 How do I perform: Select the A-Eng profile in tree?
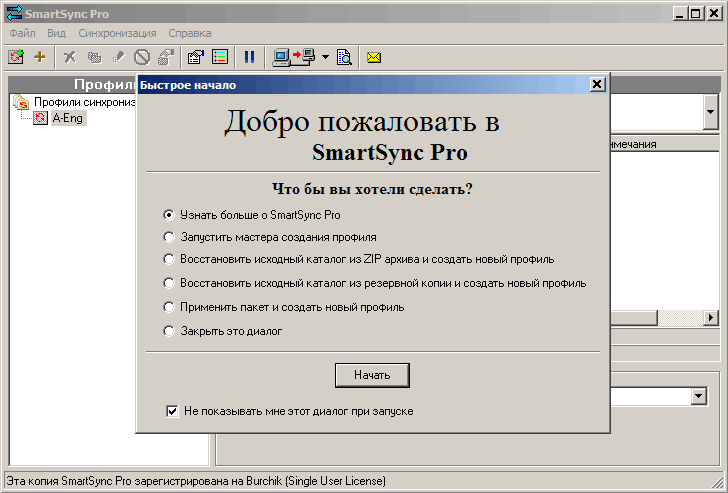click(x=68, y=118)
